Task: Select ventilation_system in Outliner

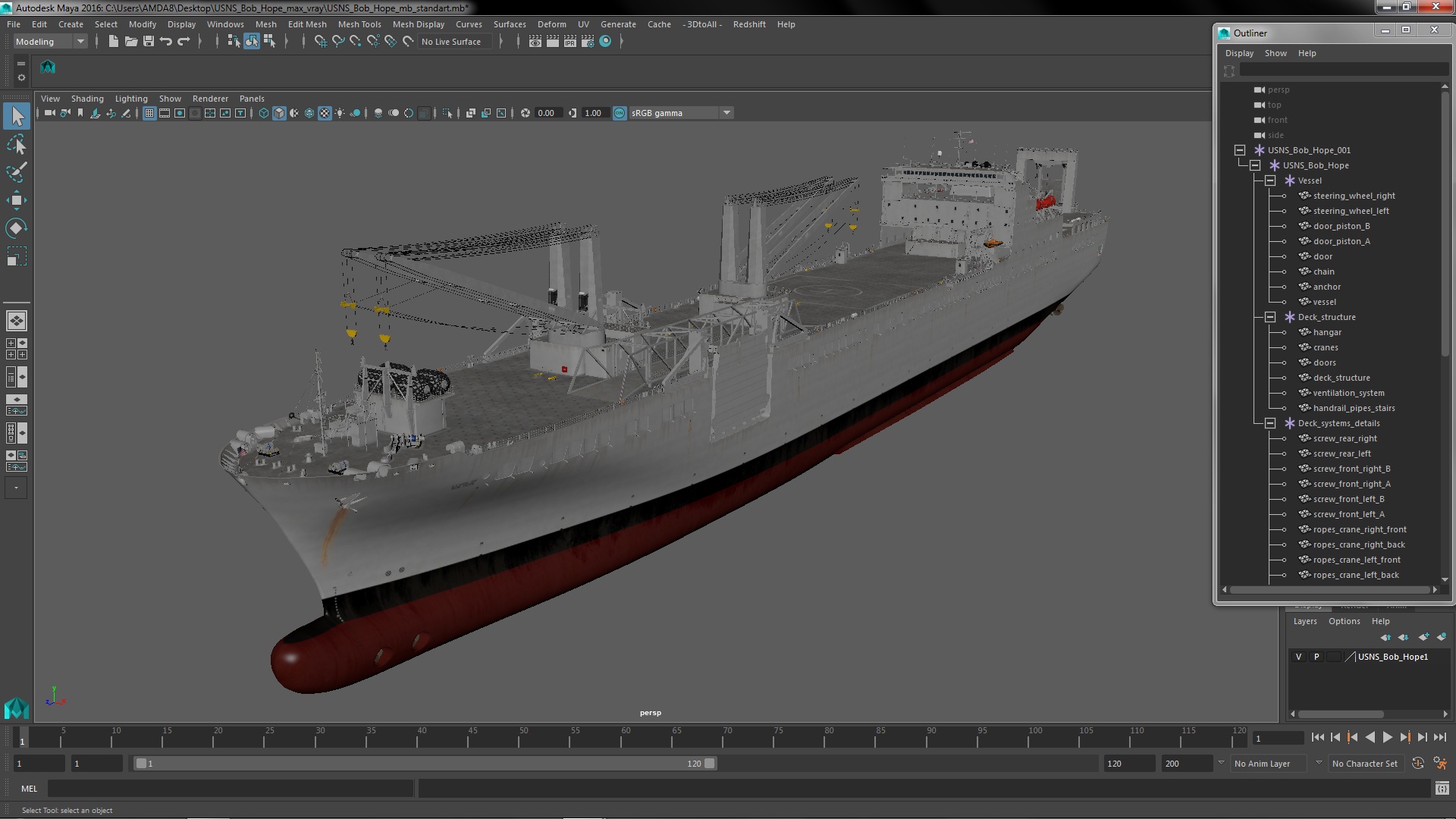Action: [x=1348, y=393]
